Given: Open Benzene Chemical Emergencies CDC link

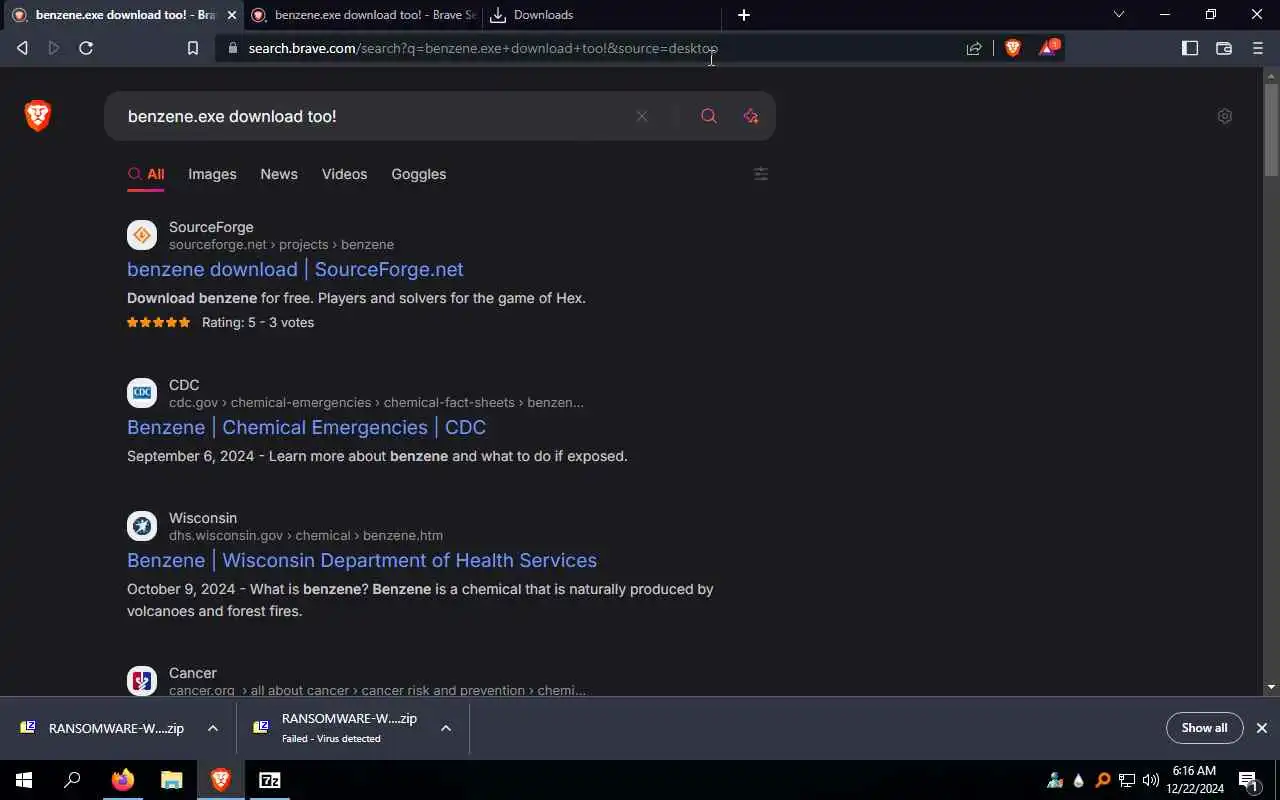Looking at the screenshot, I should (306, 427).
